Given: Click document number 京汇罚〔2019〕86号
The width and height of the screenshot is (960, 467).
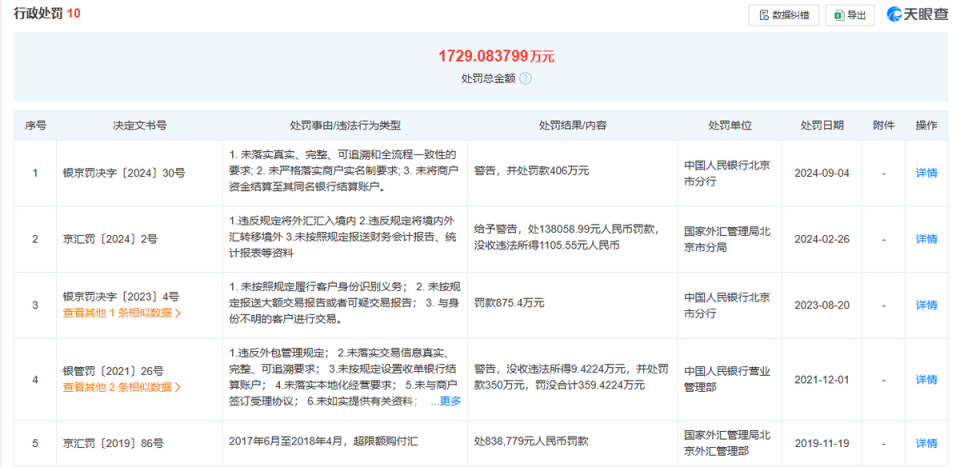Looking at the screenshot, I should [113, 443].
